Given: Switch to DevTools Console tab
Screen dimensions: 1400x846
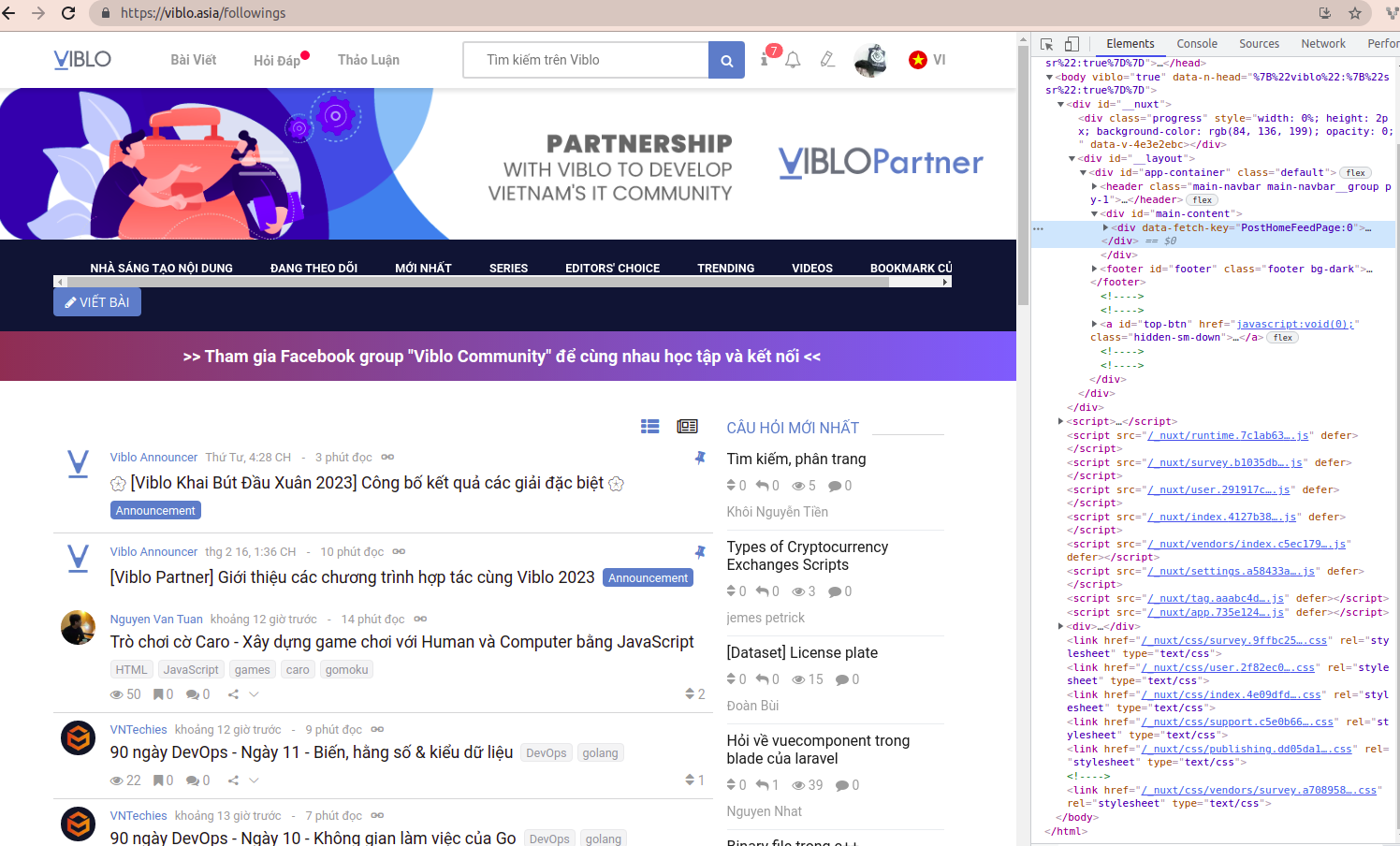Looking at the screenshot, I should [x=1197, y=44].
